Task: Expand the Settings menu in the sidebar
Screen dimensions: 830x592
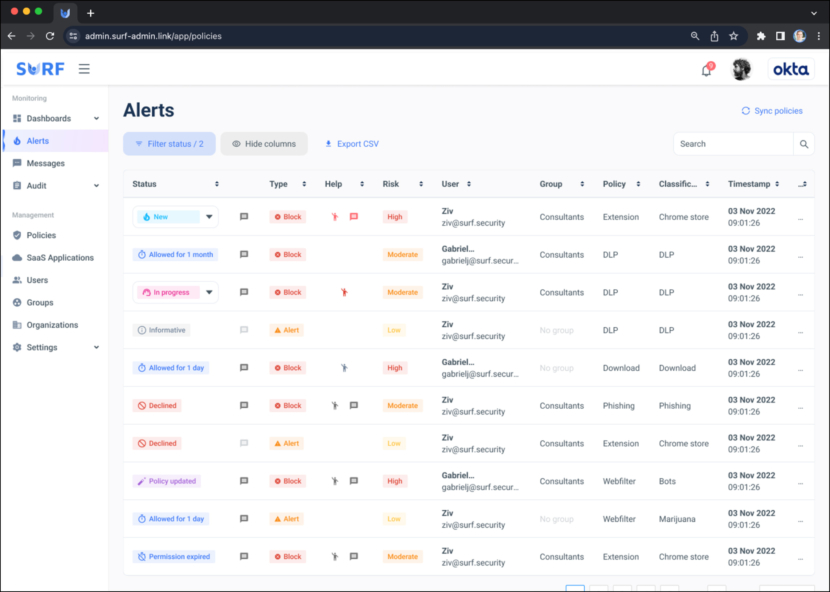Action: 45,347
